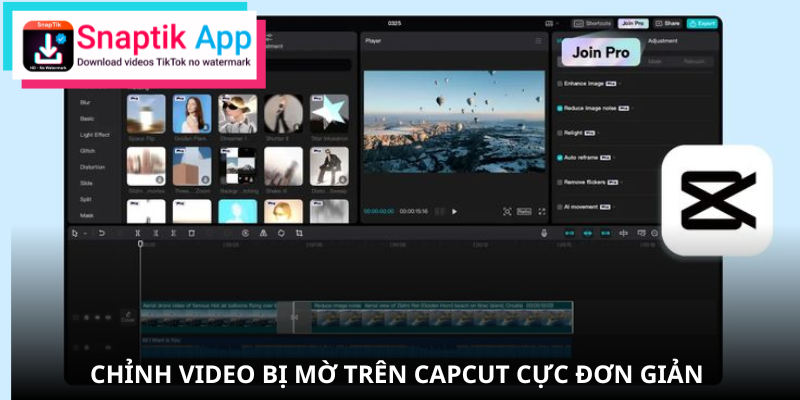Click the teal Export button

tap(702, 23)
